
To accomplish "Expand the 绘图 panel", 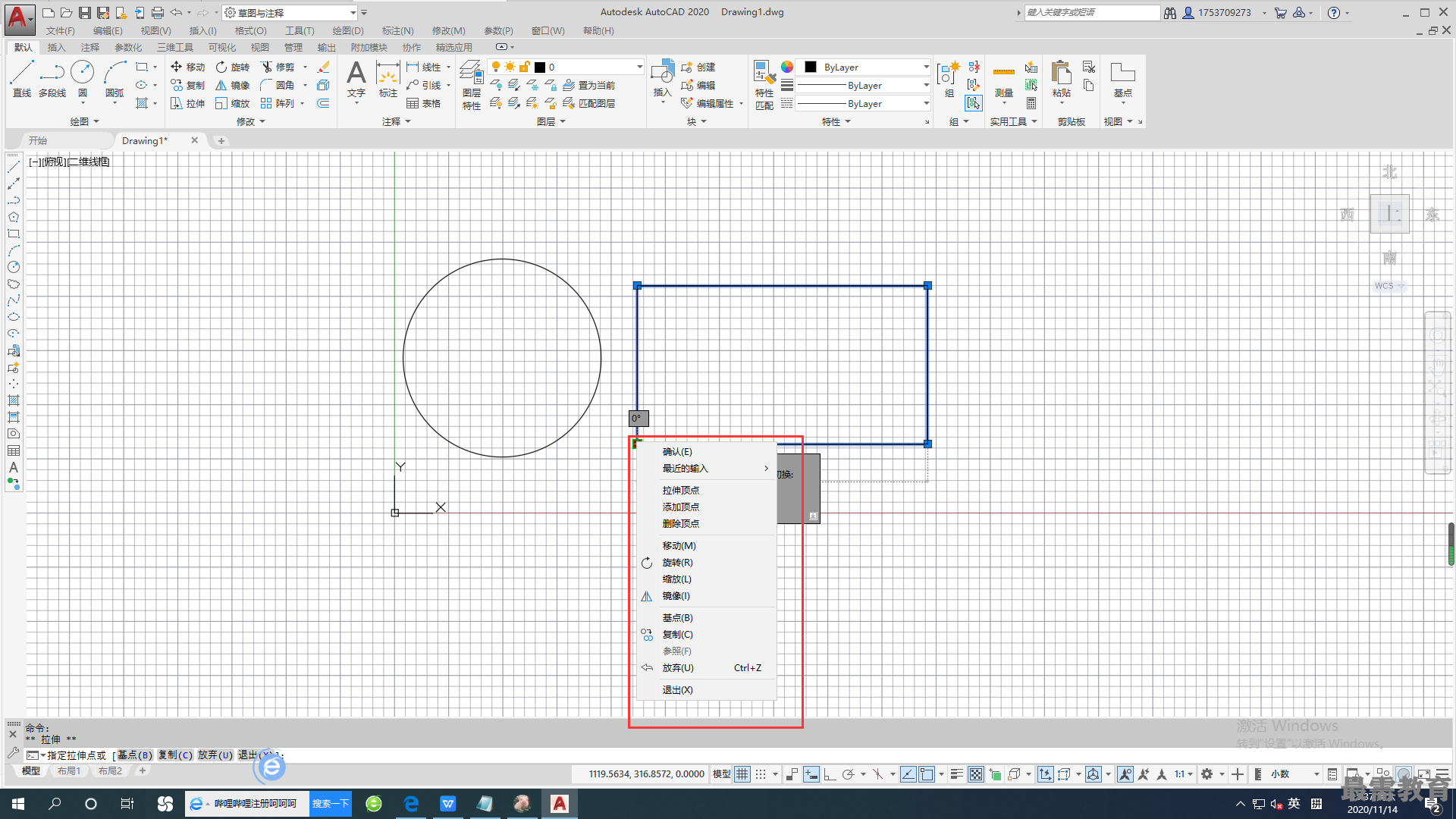I will (85, 121).
